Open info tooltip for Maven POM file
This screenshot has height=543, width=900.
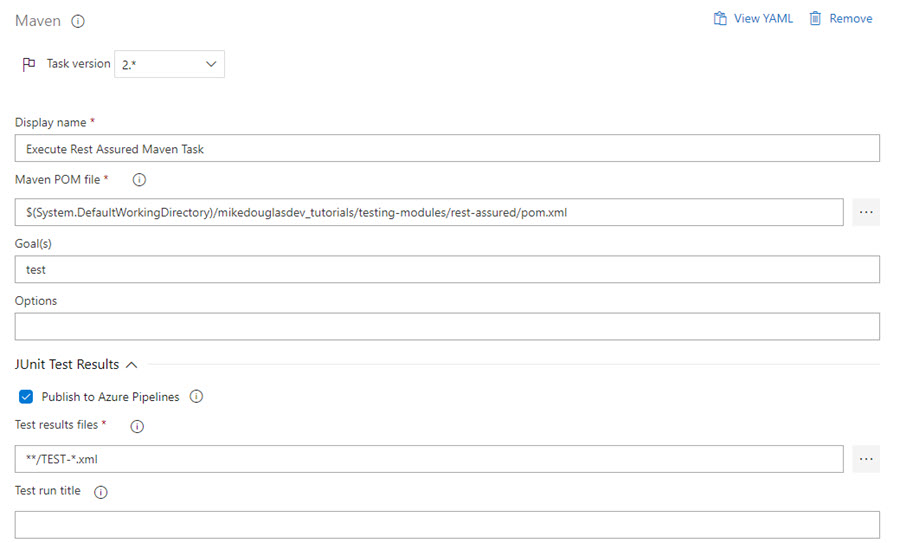pos(139,180)
